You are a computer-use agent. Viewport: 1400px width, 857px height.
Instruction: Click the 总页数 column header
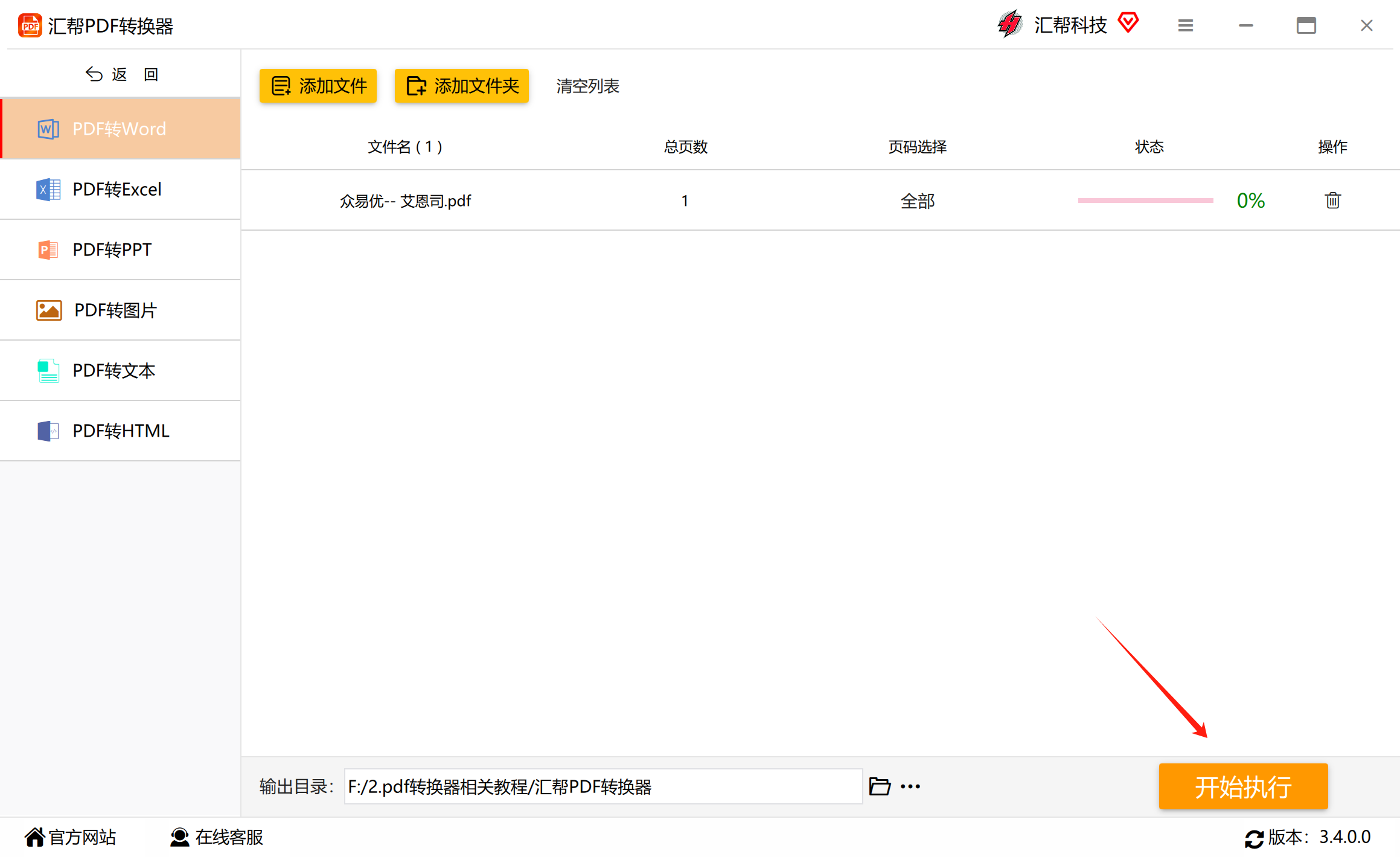(x=685, y=147)
